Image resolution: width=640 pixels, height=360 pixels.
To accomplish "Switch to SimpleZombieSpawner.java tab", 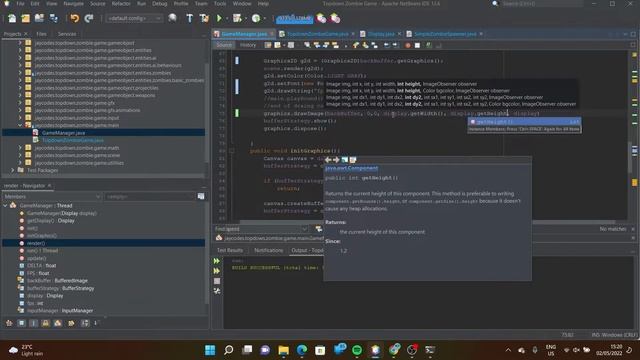I will click(444, 34).
